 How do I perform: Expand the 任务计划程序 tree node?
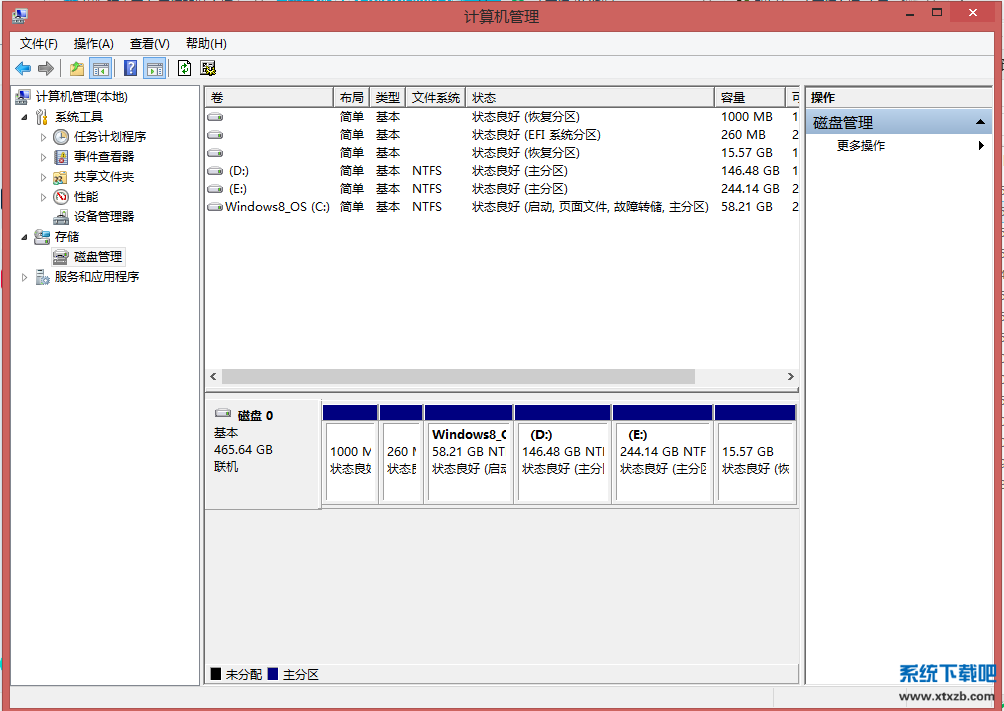click(43, 137)
